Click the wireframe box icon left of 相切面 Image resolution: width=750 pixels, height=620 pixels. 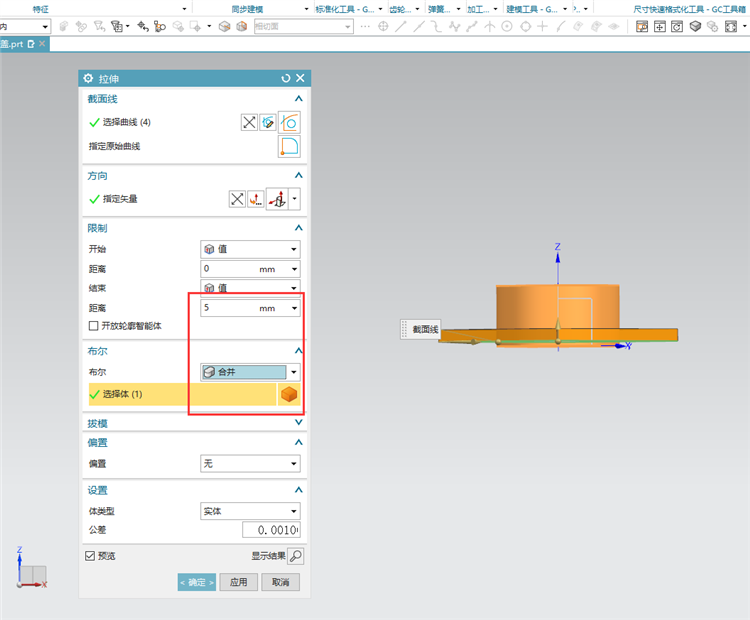point(224,26)
